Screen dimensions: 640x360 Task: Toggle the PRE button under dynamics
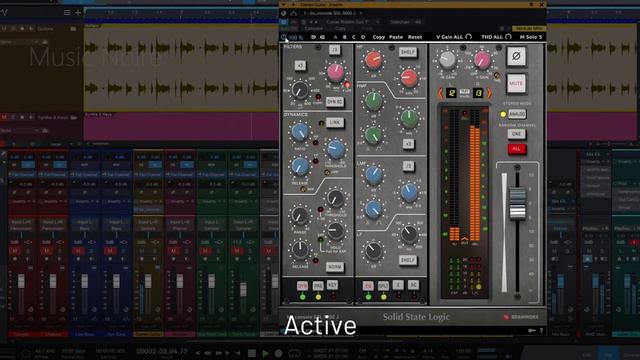[318, 286]
